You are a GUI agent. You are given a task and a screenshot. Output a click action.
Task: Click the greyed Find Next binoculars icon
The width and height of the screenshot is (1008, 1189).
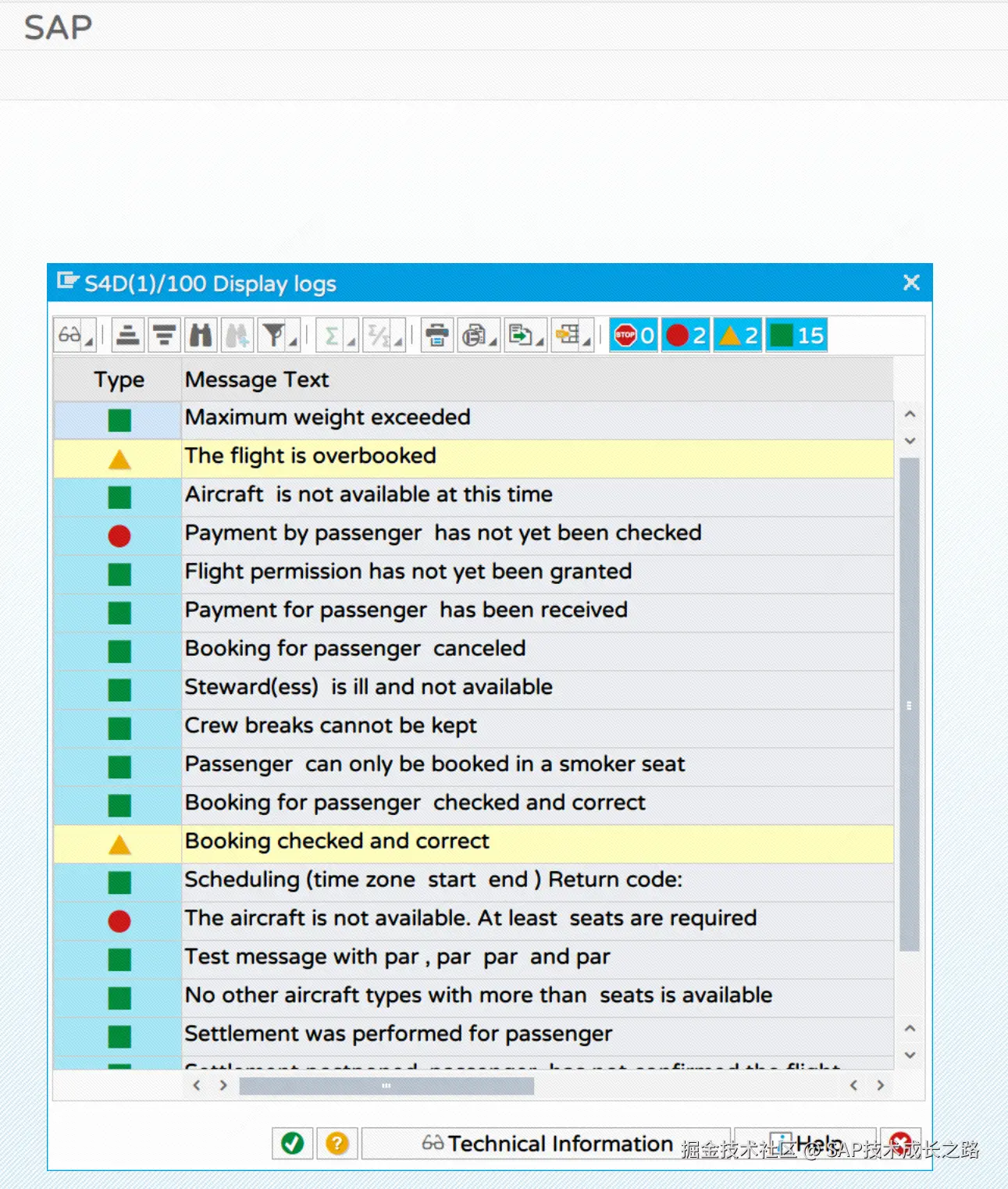click(237, 336)
